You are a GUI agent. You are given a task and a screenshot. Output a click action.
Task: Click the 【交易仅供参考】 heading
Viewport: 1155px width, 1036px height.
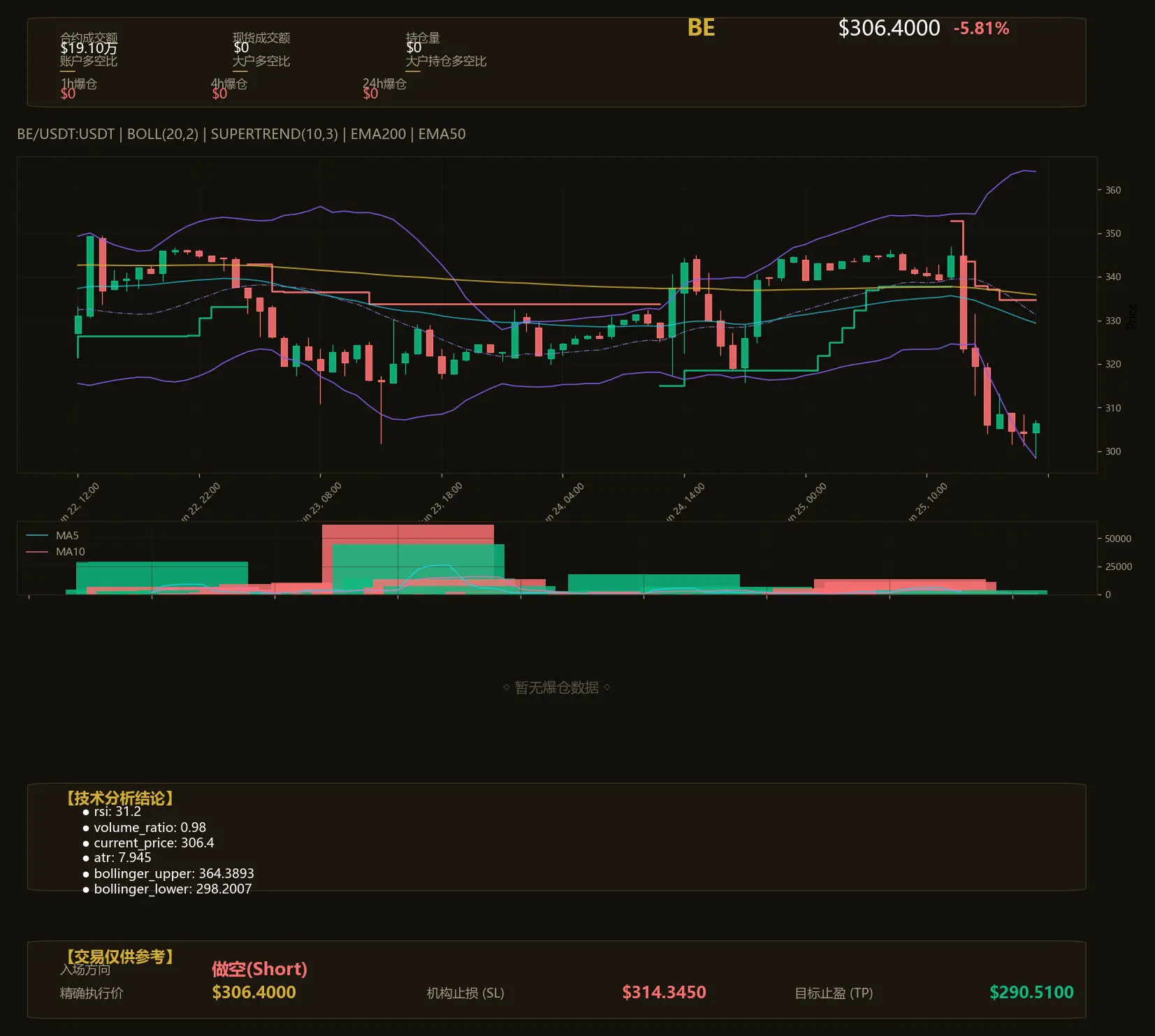point(119,956)
